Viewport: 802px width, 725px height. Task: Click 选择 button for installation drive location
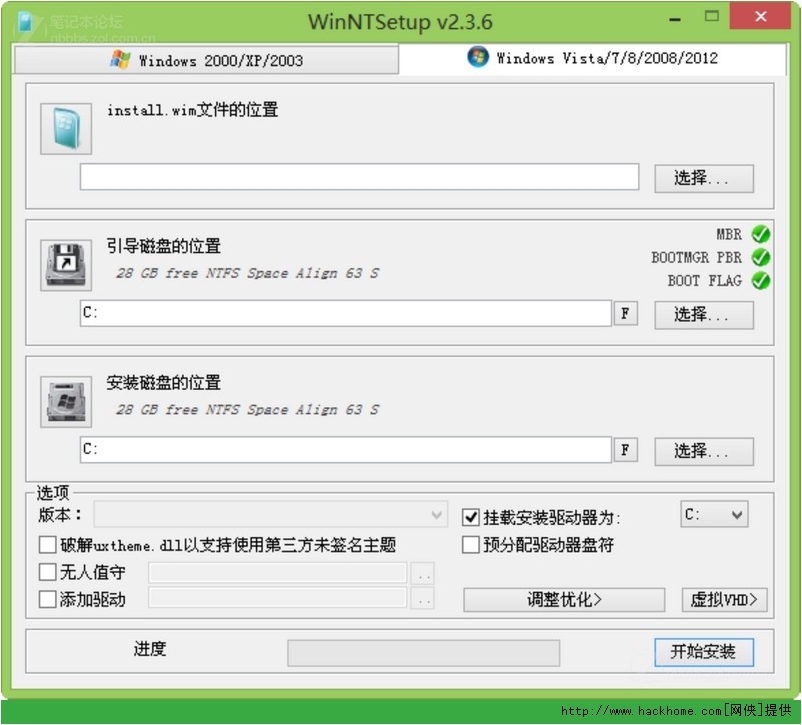click(704, 451)
